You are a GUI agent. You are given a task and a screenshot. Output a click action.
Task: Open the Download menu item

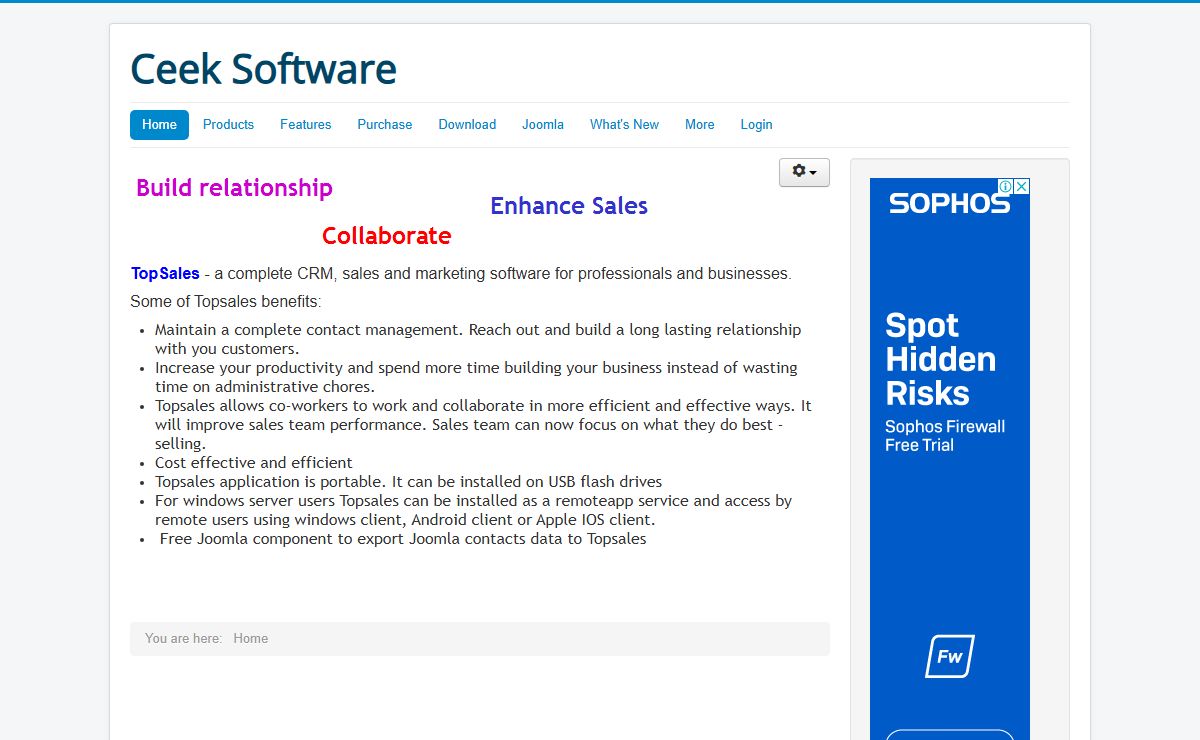467,125
